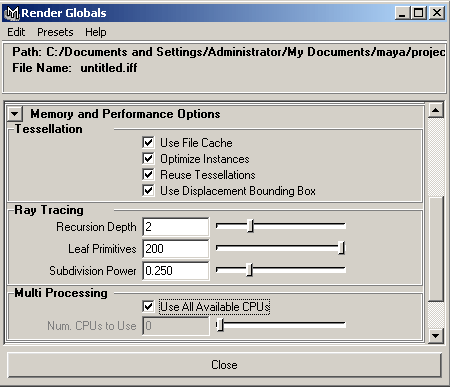The width and height of the screenshot is (450, 387).
Task: Click the Close button at bottom
Action: (x=224, y=365)
